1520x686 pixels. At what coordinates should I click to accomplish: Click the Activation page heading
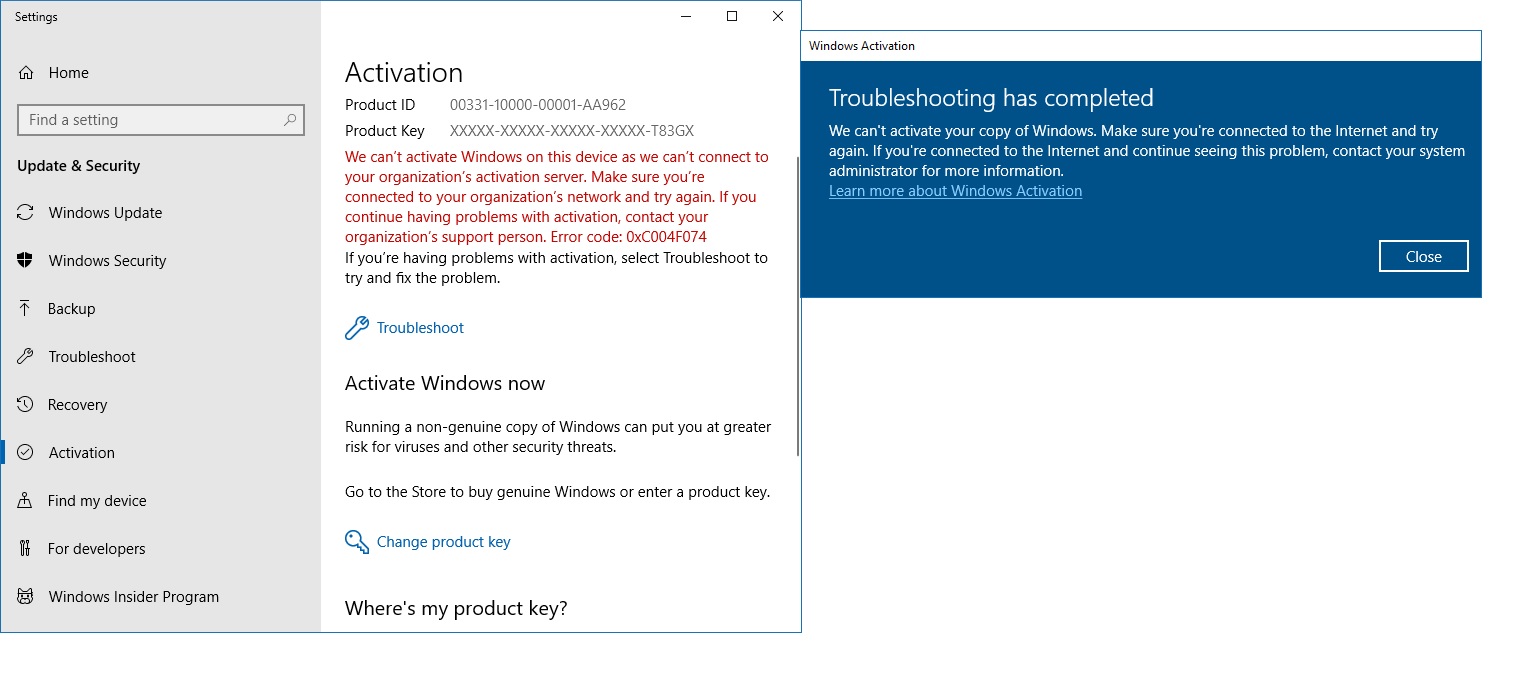[404, 73]
